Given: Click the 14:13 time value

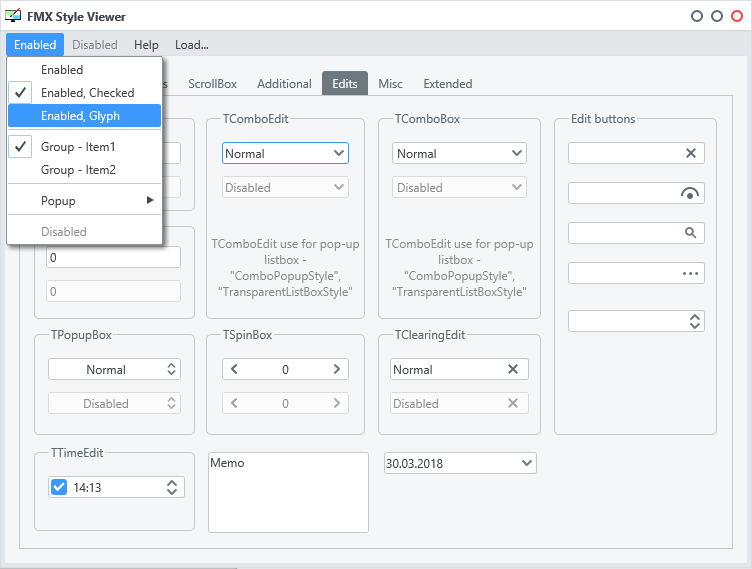Looking at the screenshot, I should (87, 487).
